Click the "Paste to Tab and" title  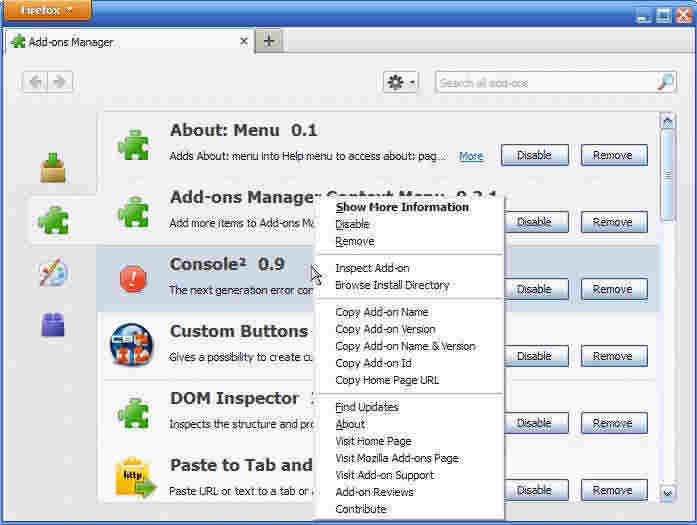pos(241,465)
